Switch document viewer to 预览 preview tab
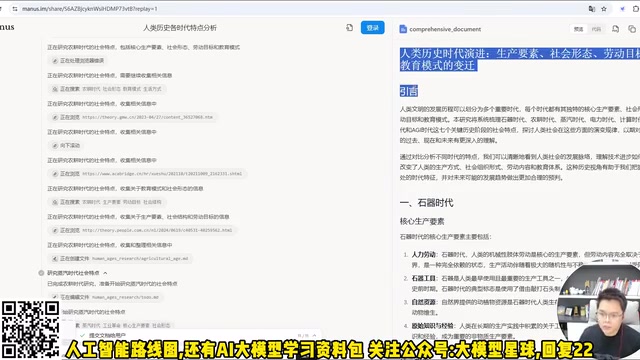The height and width of the screenshot is (360, 640). tap(578, 29)
